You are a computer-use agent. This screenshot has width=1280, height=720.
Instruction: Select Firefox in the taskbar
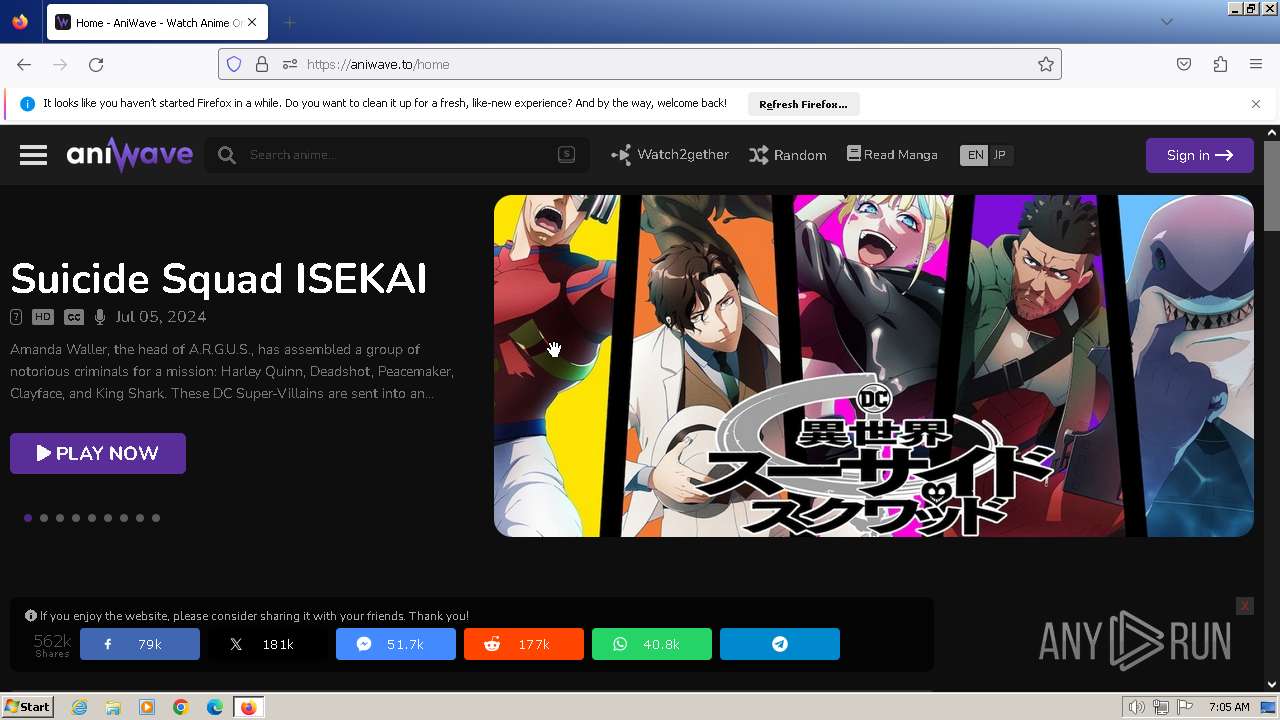(x=248, y=707)
